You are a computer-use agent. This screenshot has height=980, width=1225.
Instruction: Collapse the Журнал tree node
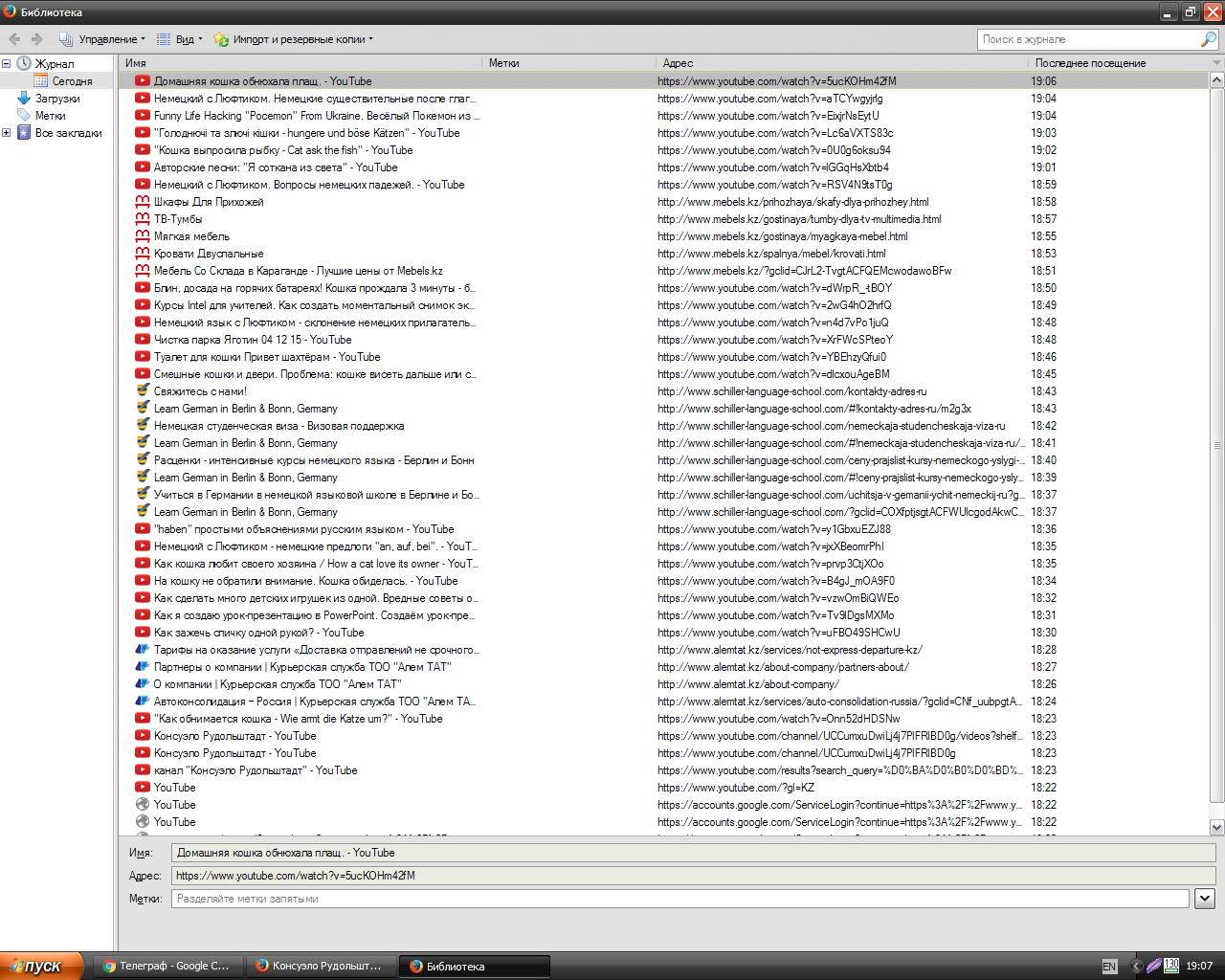point(7,64)
